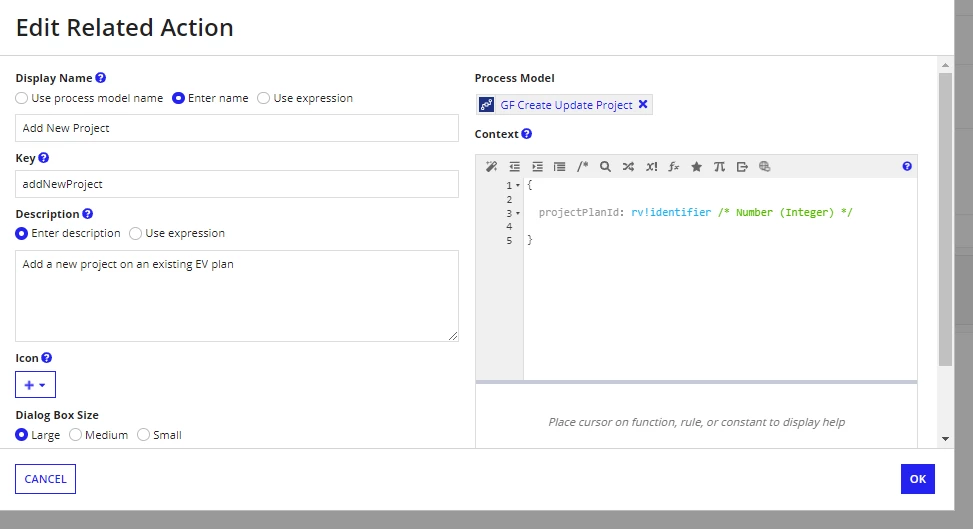Select Enter description radio button
973x529 pixels.
[x=22, y=233]
